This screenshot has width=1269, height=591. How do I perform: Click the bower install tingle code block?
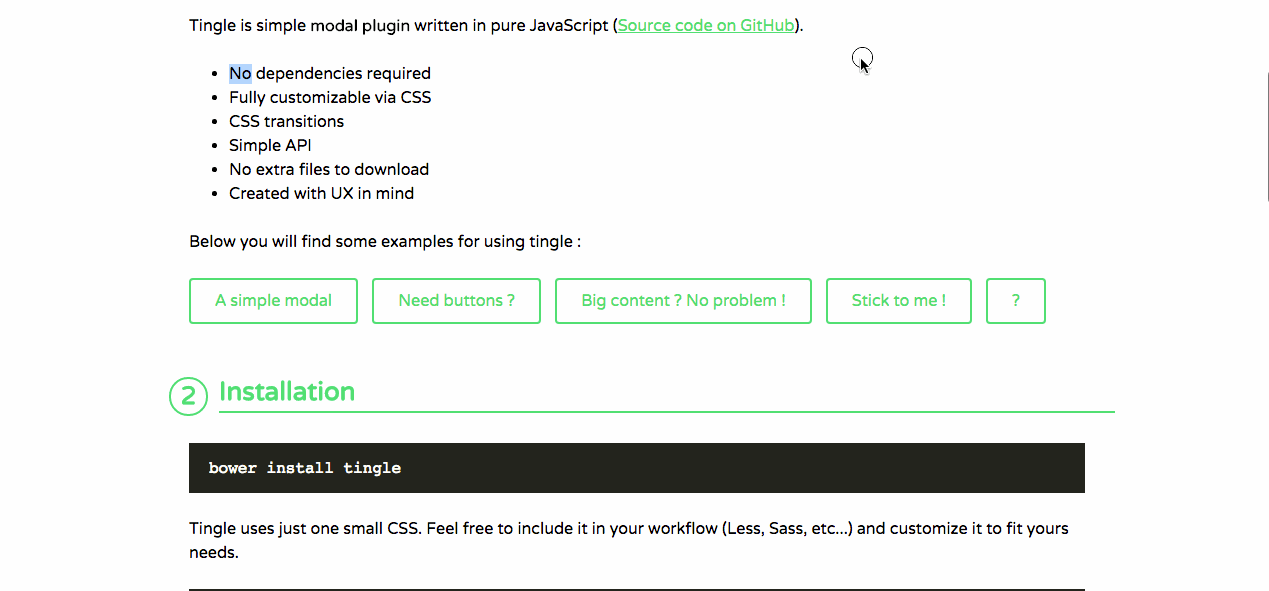point(637,467)
